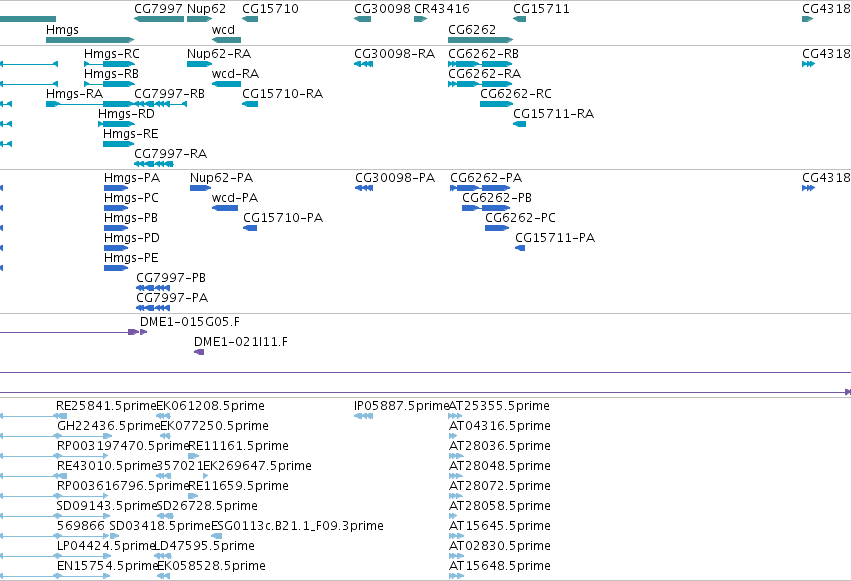The image size is (851, 581).
Task: Click cDNA AT28058.5prime
Action: point(500,507)
